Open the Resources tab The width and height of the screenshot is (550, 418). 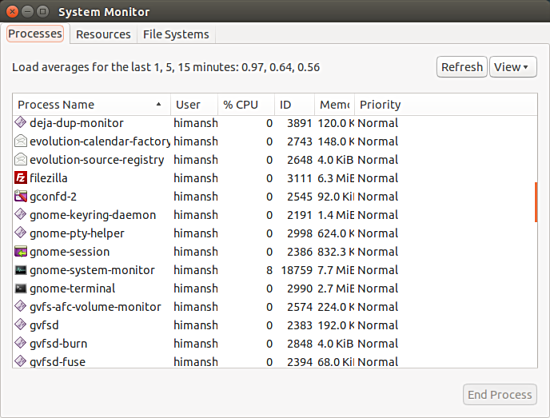103,34
